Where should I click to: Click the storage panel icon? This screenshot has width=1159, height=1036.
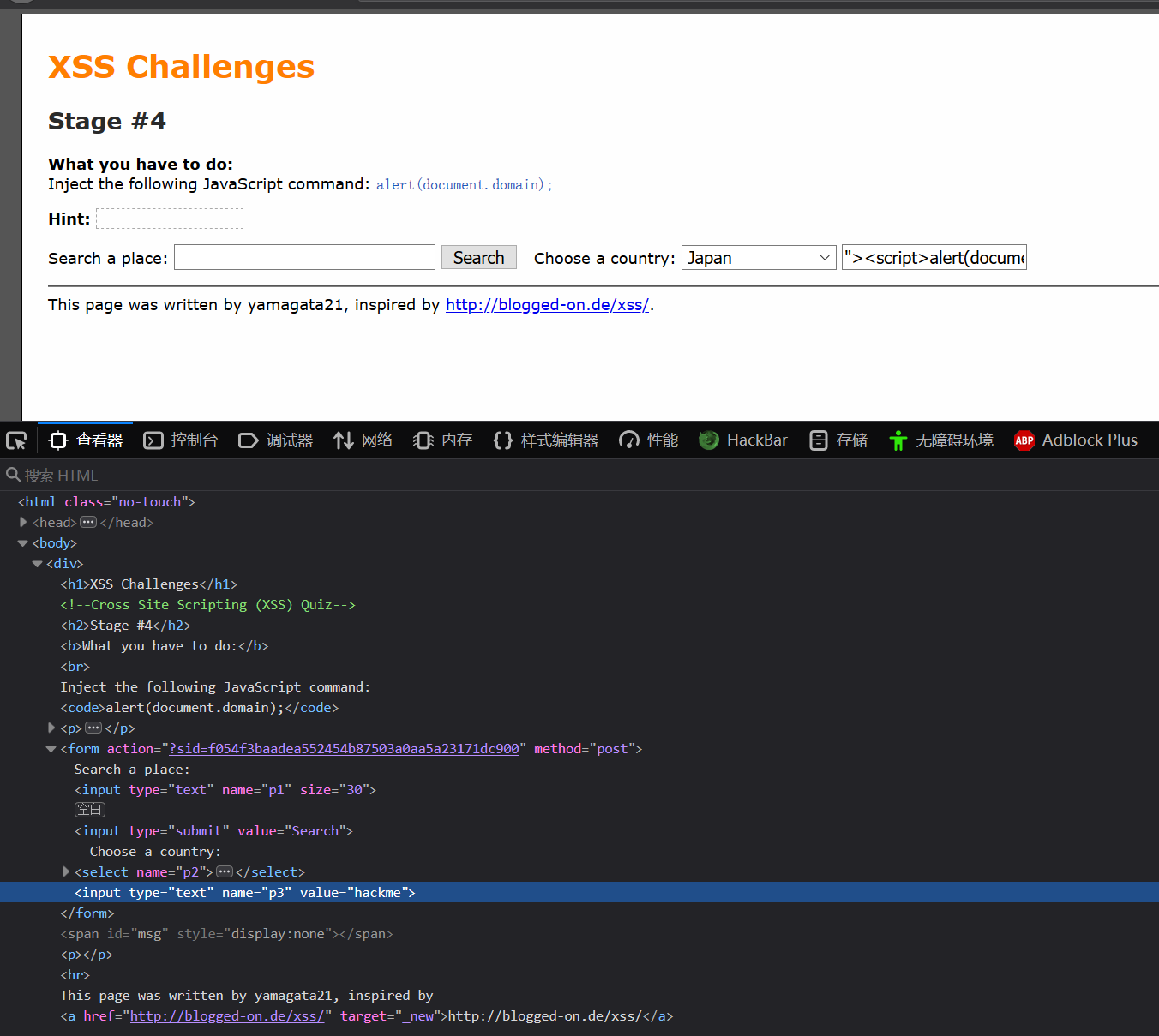tap(819, 440)
